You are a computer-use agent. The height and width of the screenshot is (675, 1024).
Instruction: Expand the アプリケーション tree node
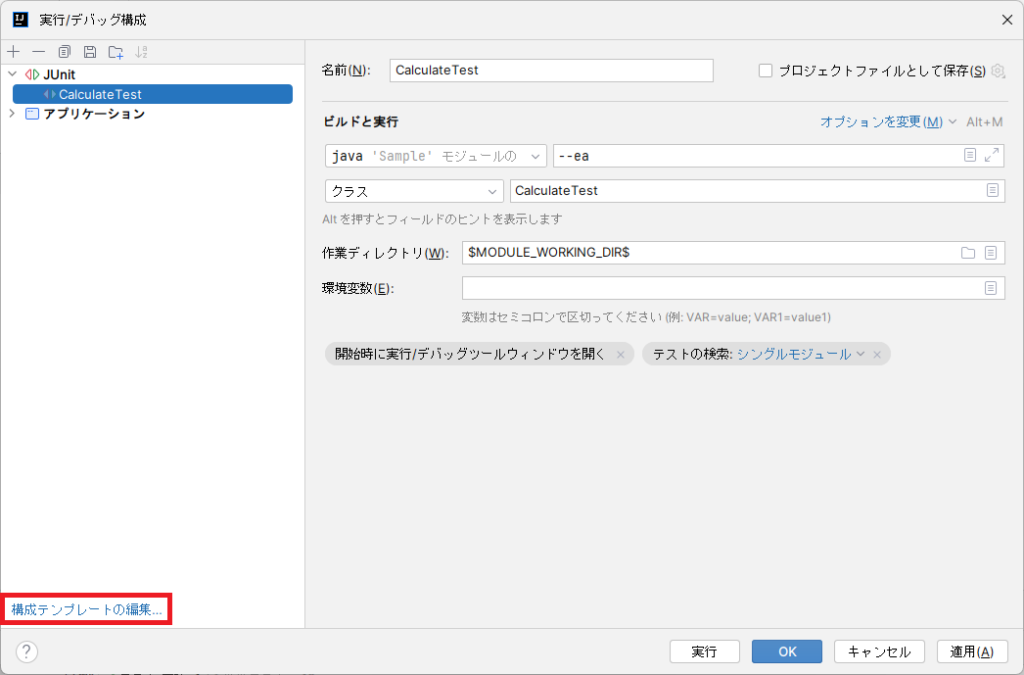(12, 114)
